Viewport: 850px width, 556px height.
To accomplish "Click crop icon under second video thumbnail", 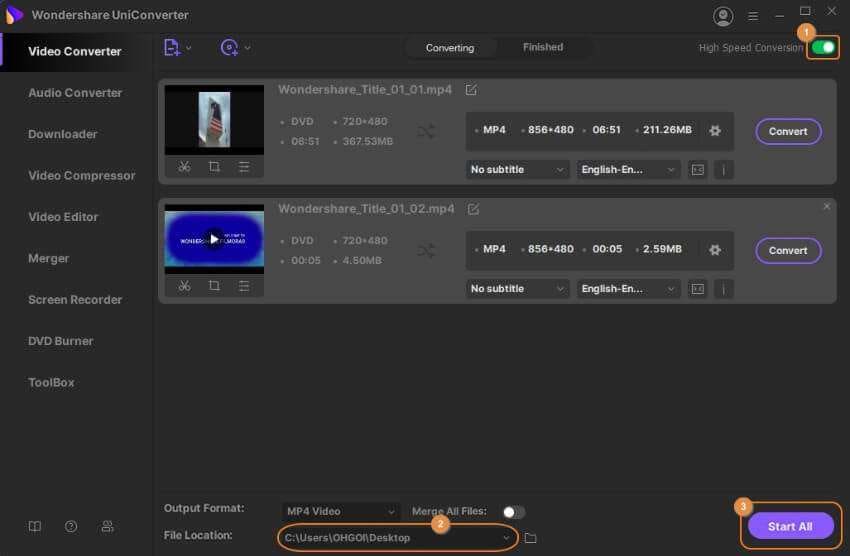I will click(x=214, y=286).
